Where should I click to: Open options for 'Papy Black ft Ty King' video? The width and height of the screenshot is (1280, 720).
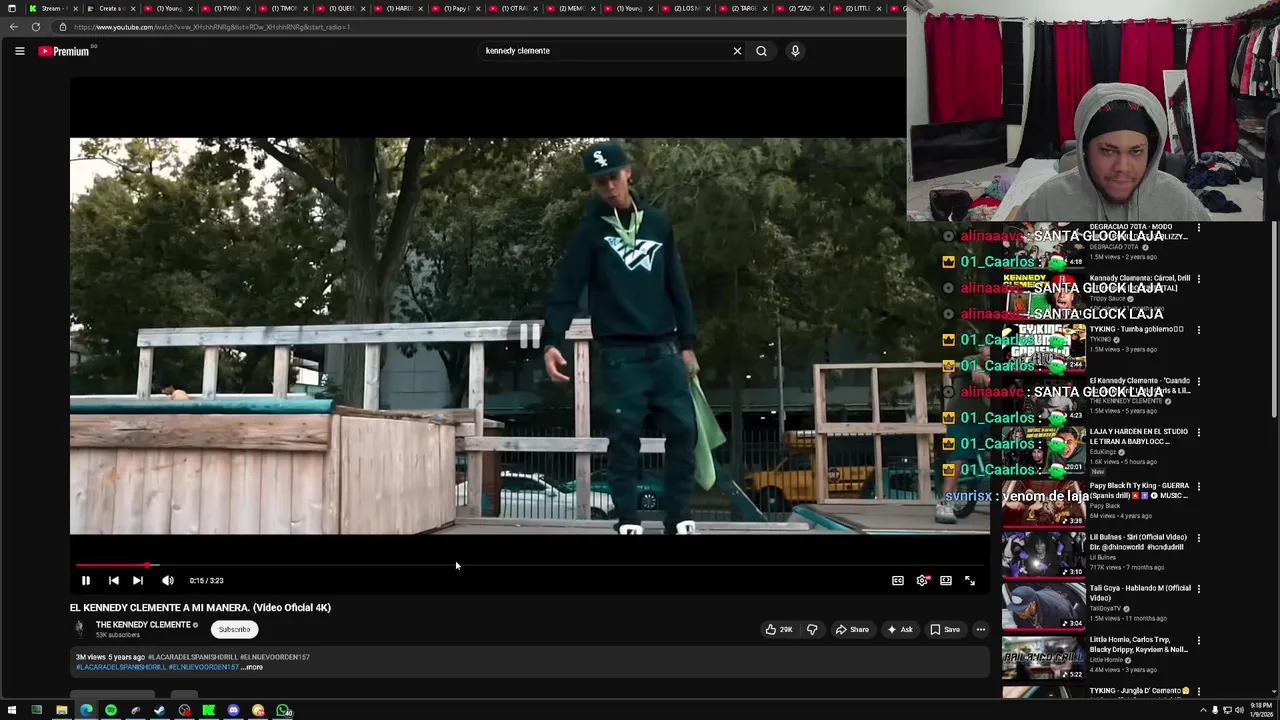(x=1199, y=486)
